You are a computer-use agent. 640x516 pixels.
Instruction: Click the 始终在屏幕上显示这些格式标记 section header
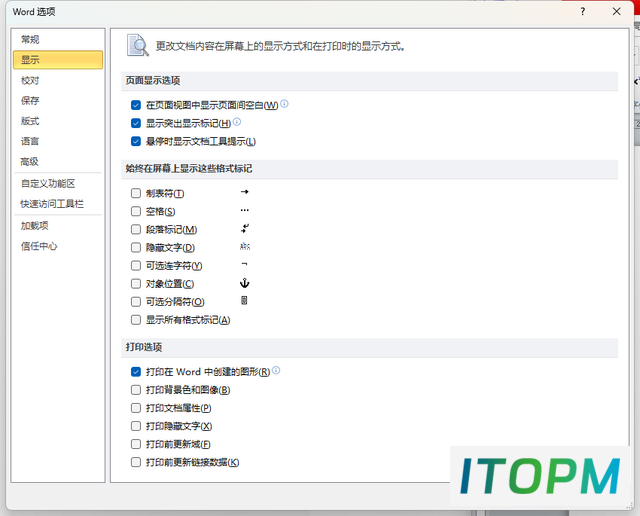pos(369,169)
